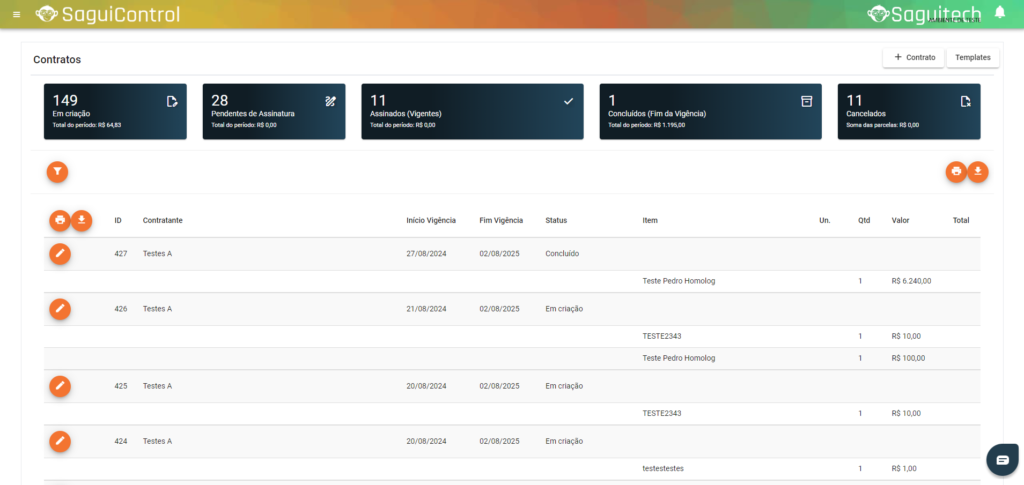Edit contract 426 with pencil icon

60,309
